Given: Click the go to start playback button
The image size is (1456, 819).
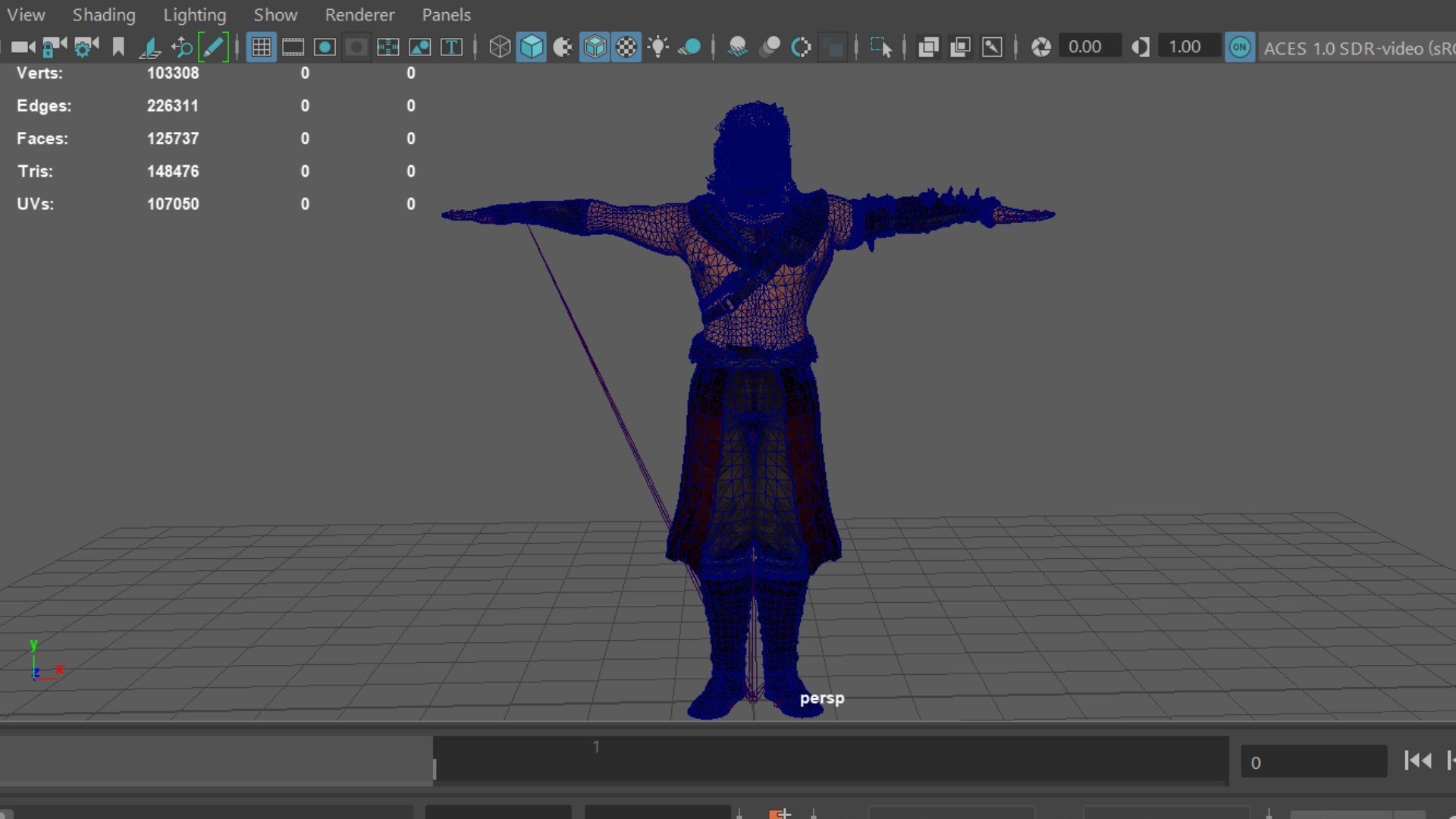Looking at the screenshot, I should [x=1417, y=761].
